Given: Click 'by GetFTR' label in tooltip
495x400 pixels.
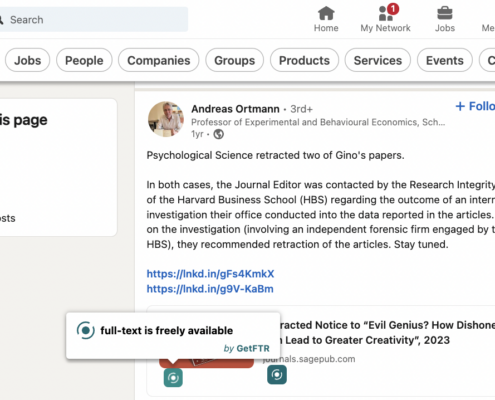Looking at the screenshot, I should (246, 348).
